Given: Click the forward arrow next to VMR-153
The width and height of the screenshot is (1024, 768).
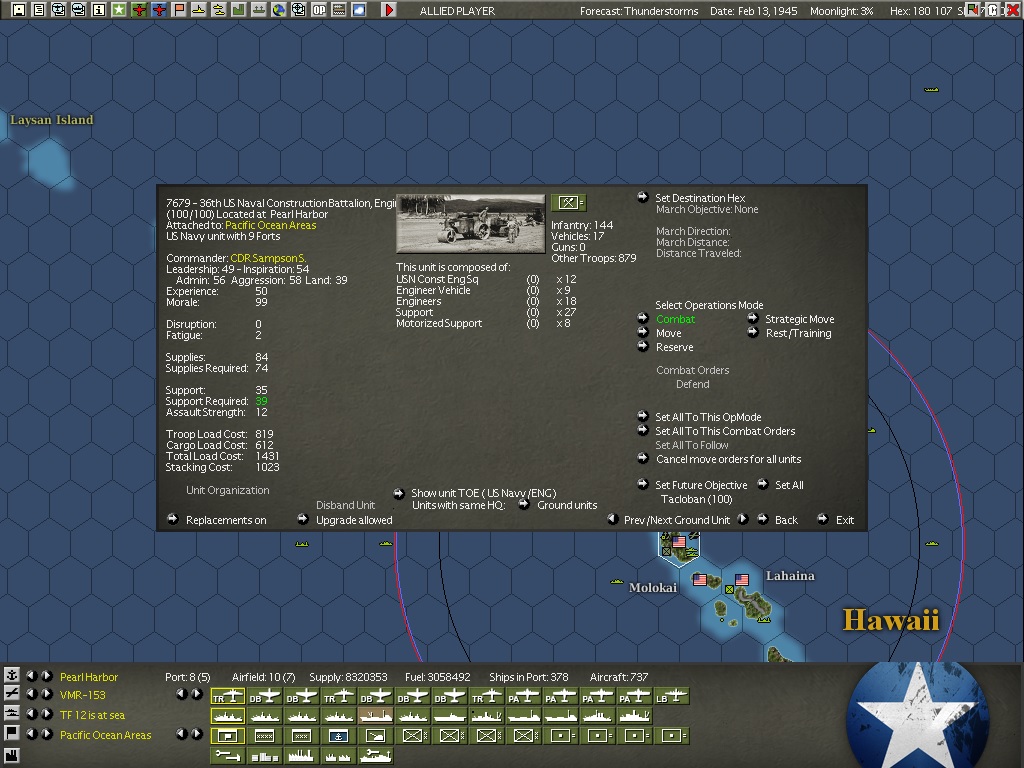Looking at the screenshot, I should click(x=46, y=695).
